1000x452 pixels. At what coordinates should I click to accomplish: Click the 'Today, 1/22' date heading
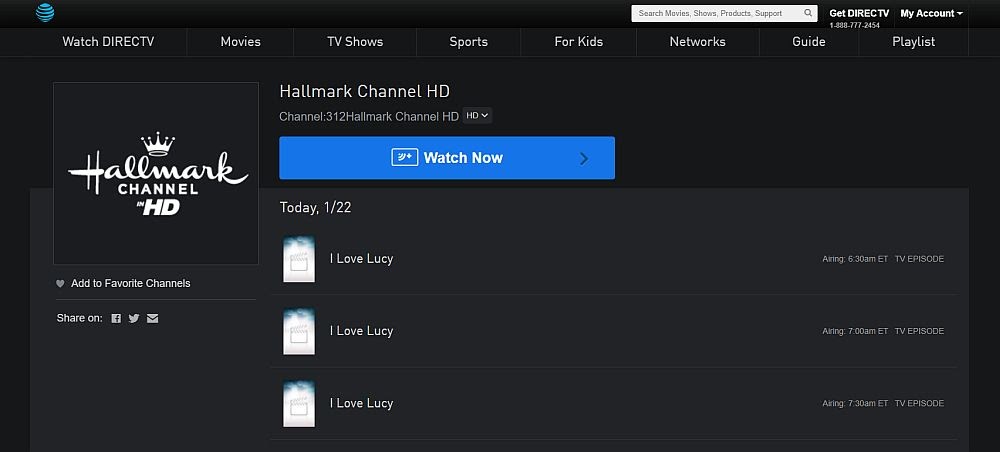click(315, 208)
